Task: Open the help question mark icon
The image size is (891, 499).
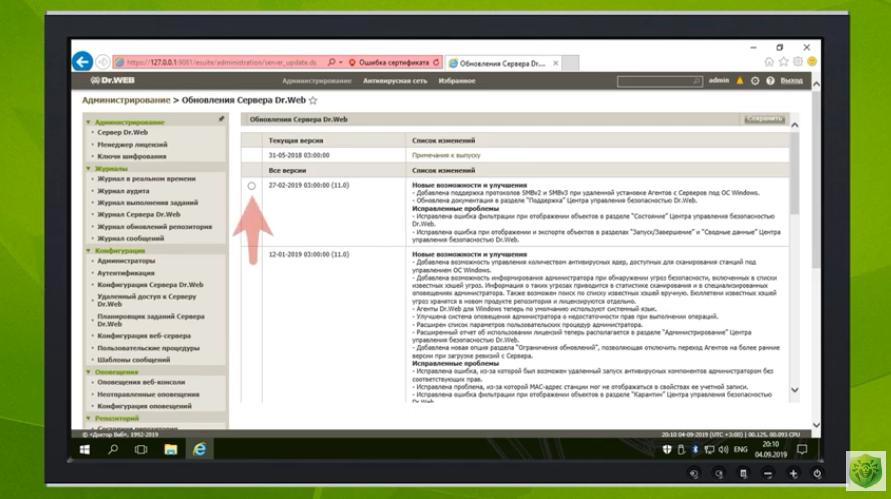Action: (x=770, y=81)
